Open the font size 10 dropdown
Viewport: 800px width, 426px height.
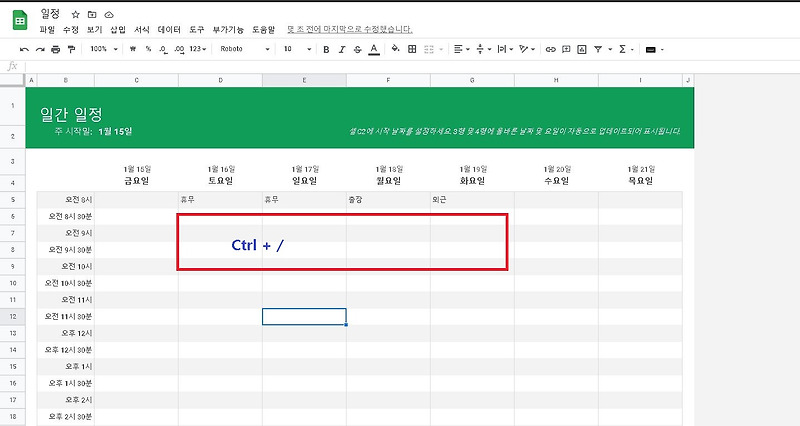297,49
